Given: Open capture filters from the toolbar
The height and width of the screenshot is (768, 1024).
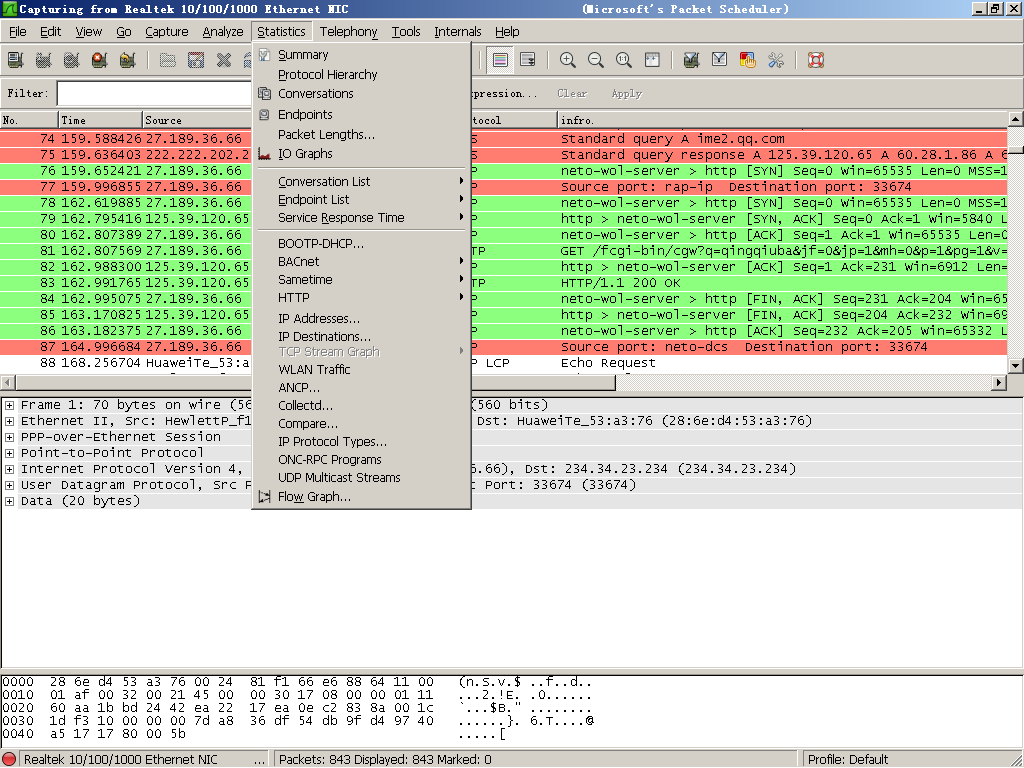Looking at the screenshot, I should pos(692,60).
